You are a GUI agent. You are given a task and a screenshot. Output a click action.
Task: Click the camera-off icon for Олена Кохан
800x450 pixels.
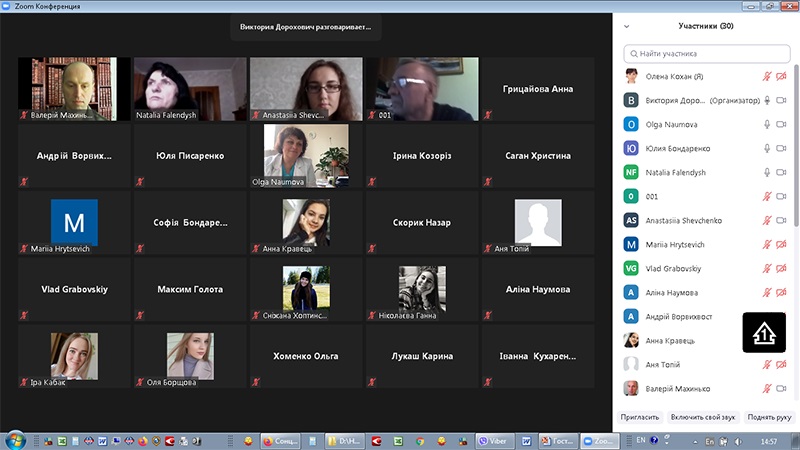pyautogui.click(x=781, y=77)
